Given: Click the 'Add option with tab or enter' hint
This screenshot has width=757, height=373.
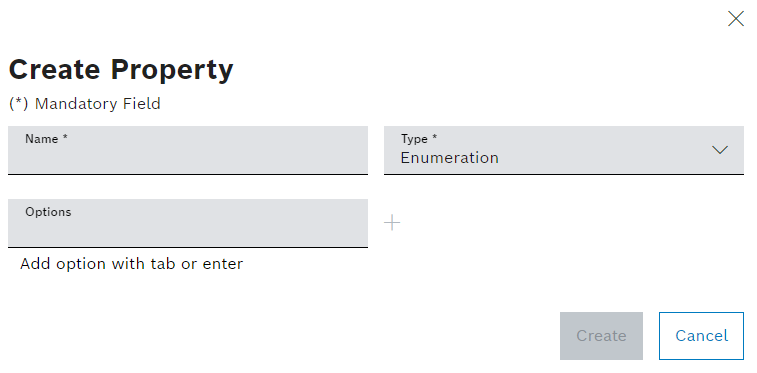Looking at the screenshot, I should pos(131,264).
